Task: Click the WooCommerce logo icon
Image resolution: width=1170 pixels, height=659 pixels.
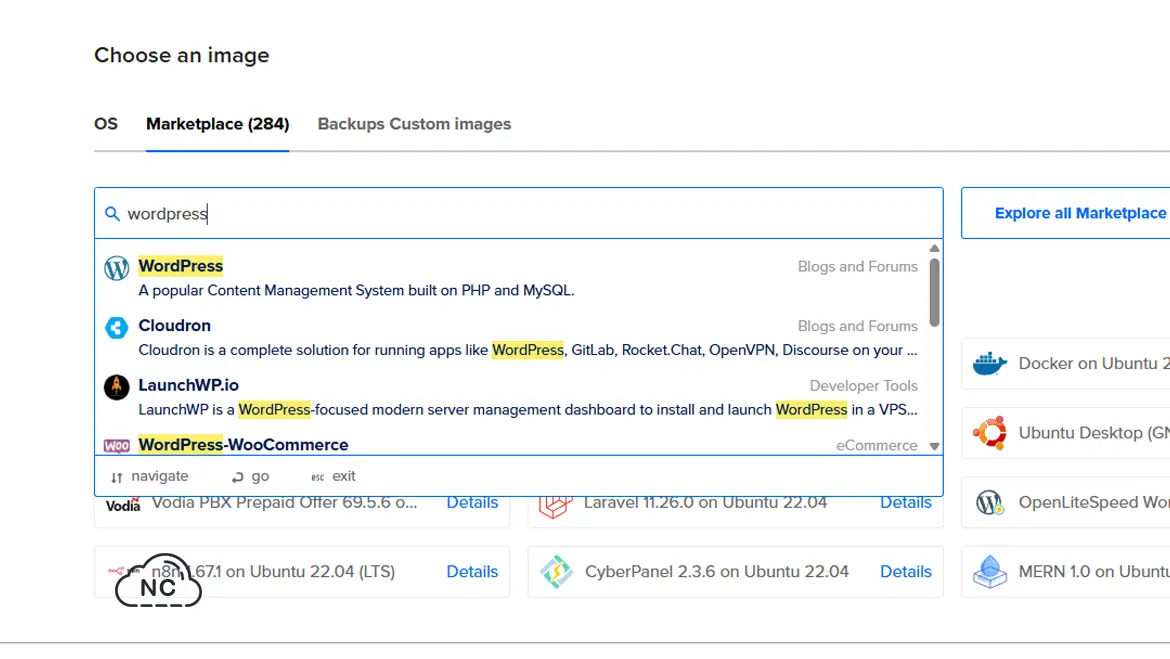Action: (116, 446)
